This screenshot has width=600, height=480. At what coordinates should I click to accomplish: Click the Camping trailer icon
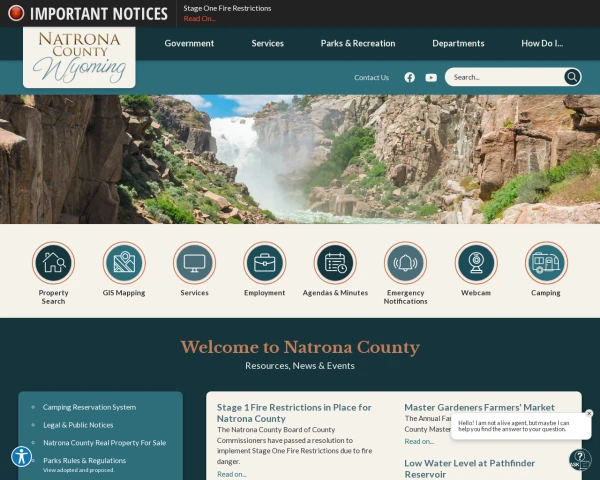[546, 263]
